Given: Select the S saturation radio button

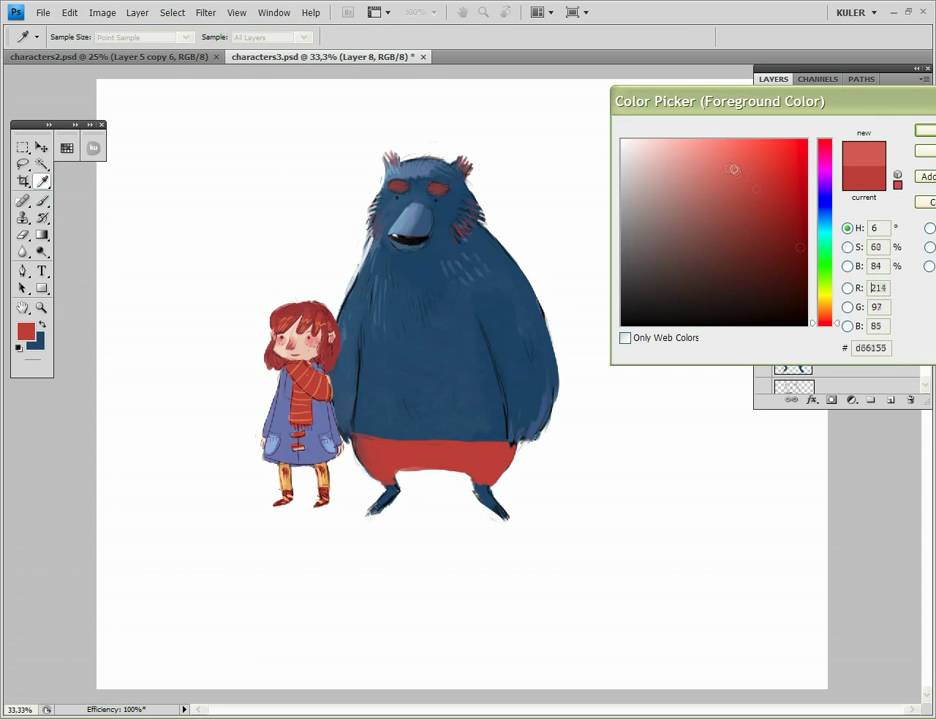Looking at the screenshot, I should pyautogui.click(x=847, y=247).
